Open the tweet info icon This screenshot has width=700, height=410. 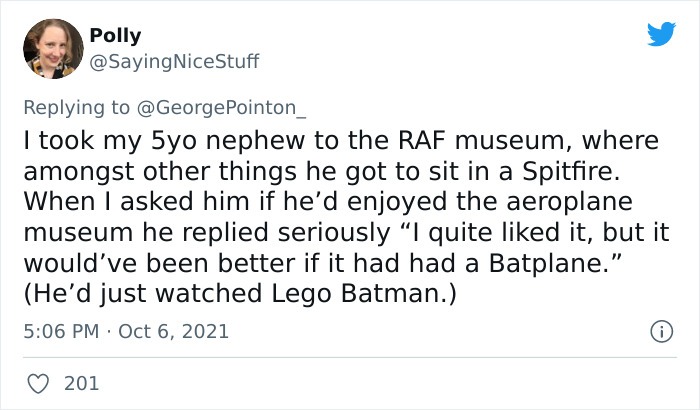[x=660, y=330]
